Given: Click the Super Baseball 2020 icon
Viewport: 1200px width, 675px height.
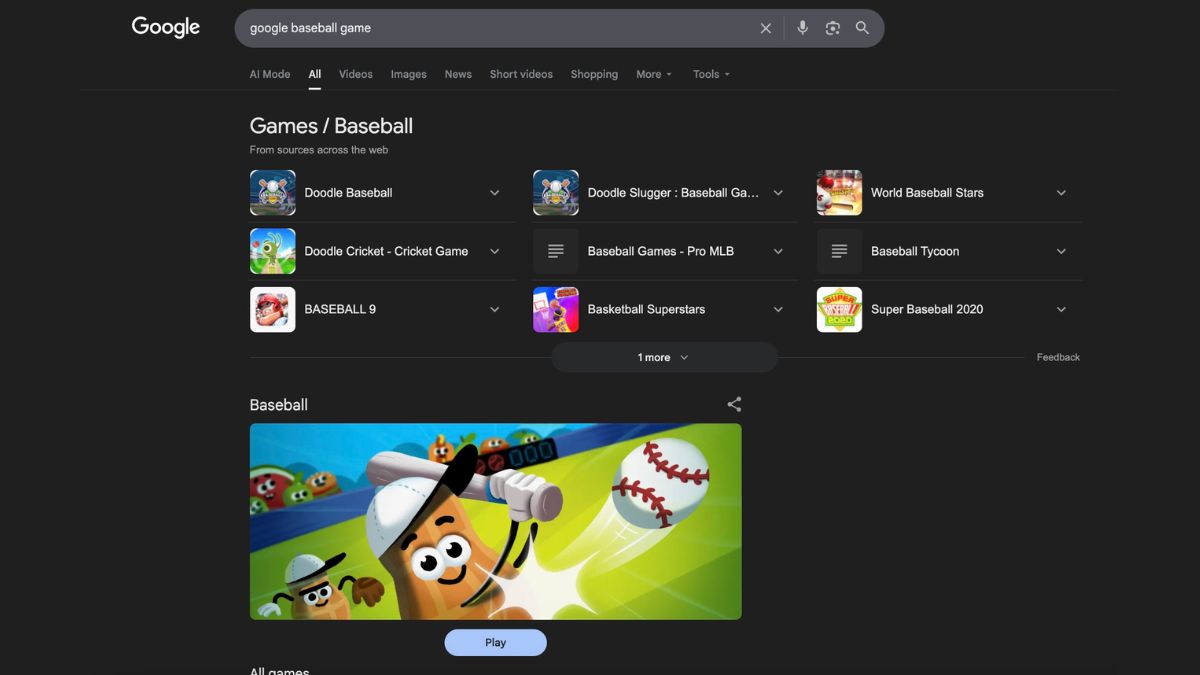Looking at the screenshot, I should point(839,310).
